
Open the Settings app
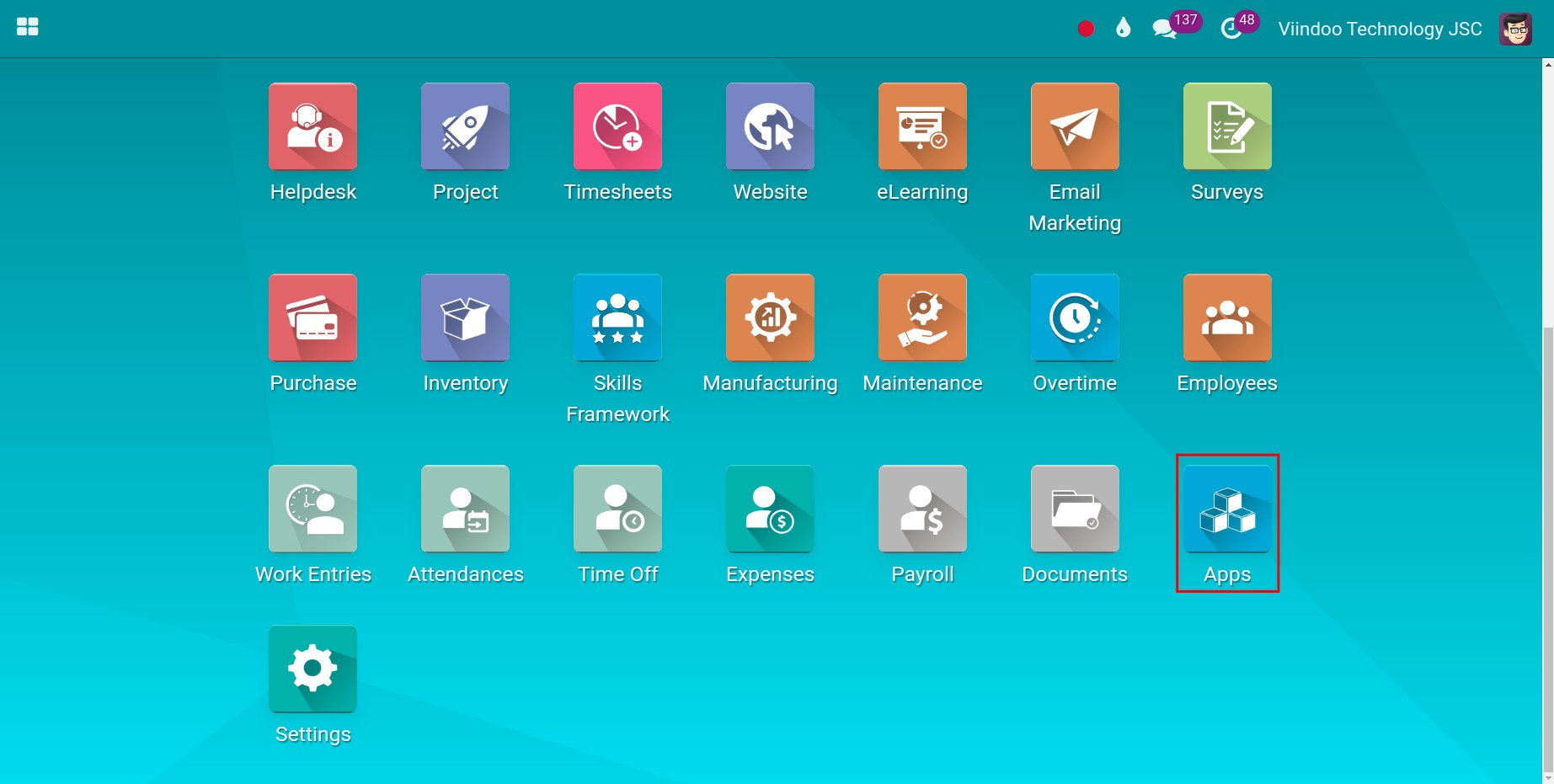pyautogui.click(x=312, y=669)
